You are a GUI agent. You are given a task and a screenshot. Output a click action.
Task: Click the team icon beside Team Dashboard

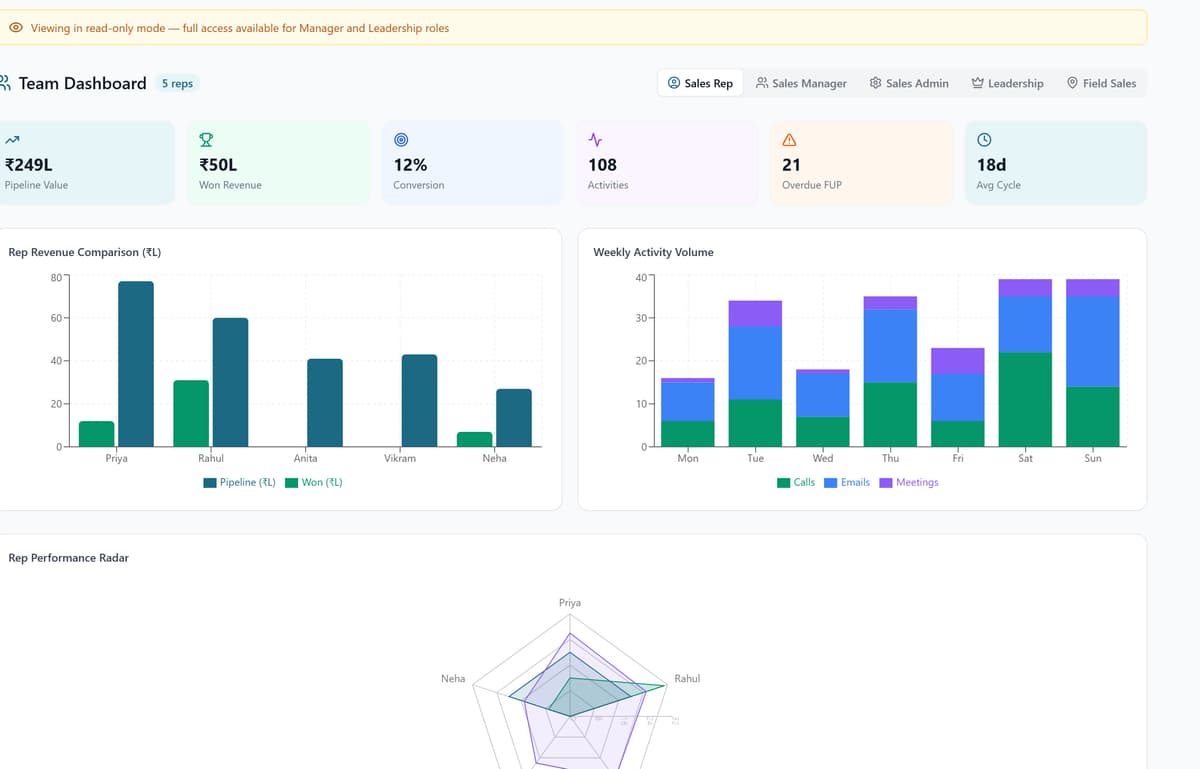tap(4, 83)
